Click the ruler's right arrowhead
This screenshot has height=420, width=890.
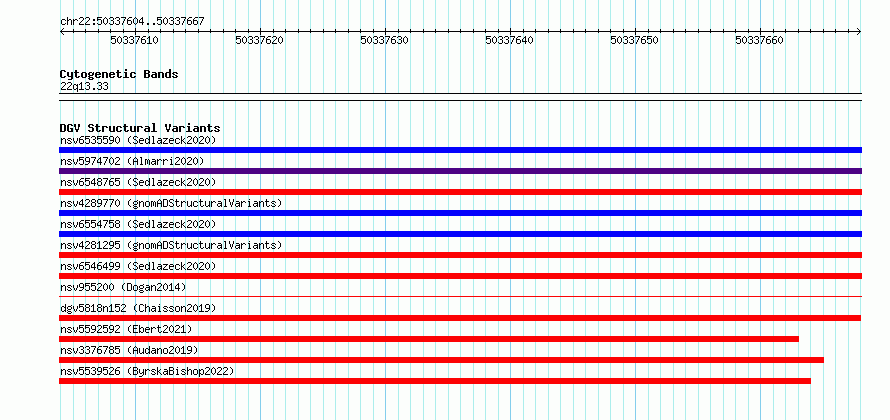pos(859,32)
